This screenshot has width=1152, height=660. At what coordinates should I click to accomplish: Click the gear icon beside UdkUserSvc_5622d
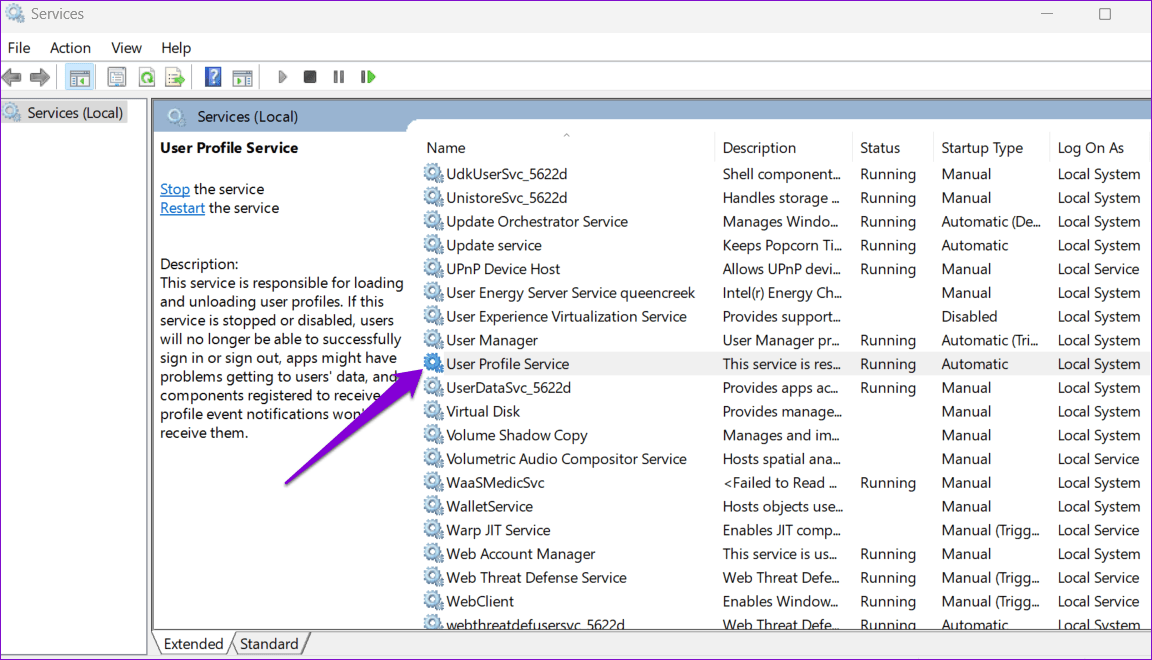pyautogui.click(x=433, y=173)
